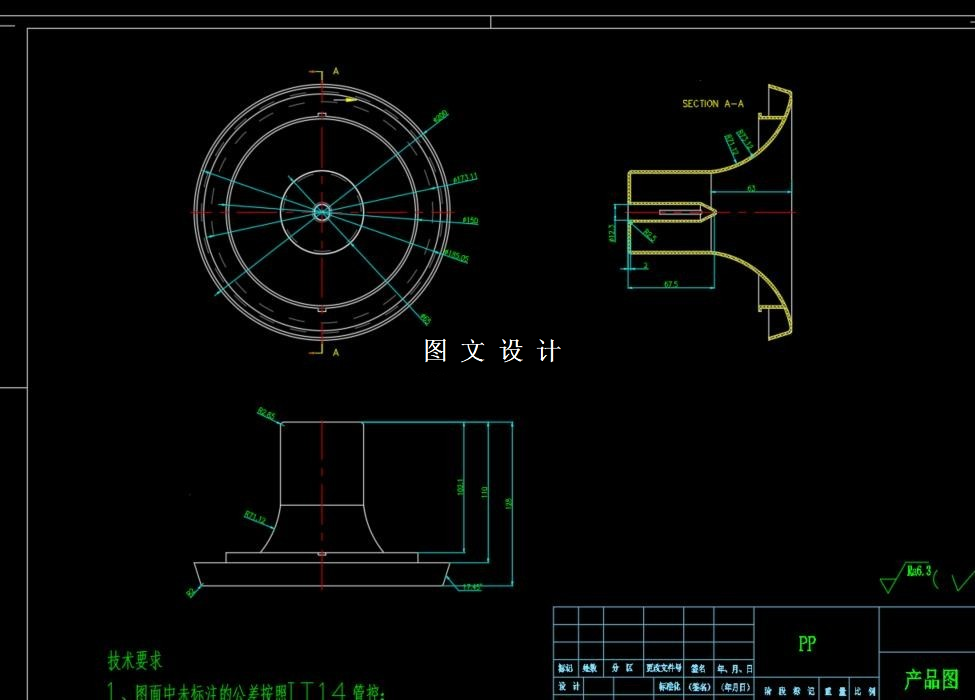Screen dimensions: 975x700
Task: Select the '比例' scale cell
Action: tap(864, 691)
